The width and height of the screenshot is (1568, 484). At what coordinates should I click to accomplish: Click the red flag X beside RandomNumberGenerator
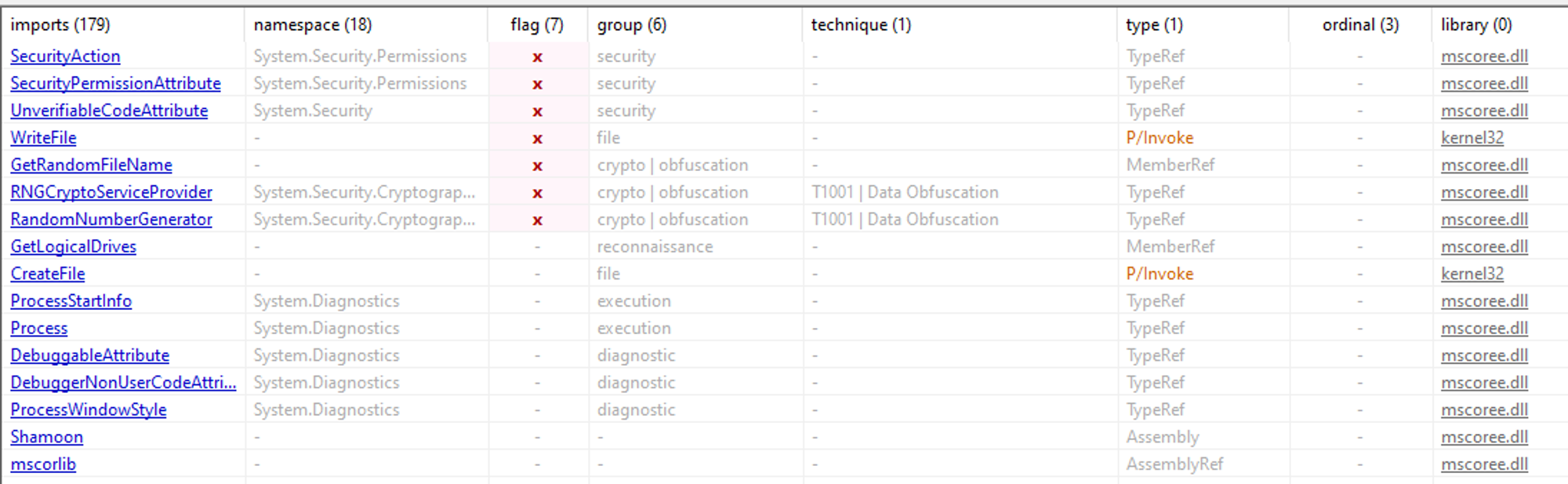[x=537, y=220]
